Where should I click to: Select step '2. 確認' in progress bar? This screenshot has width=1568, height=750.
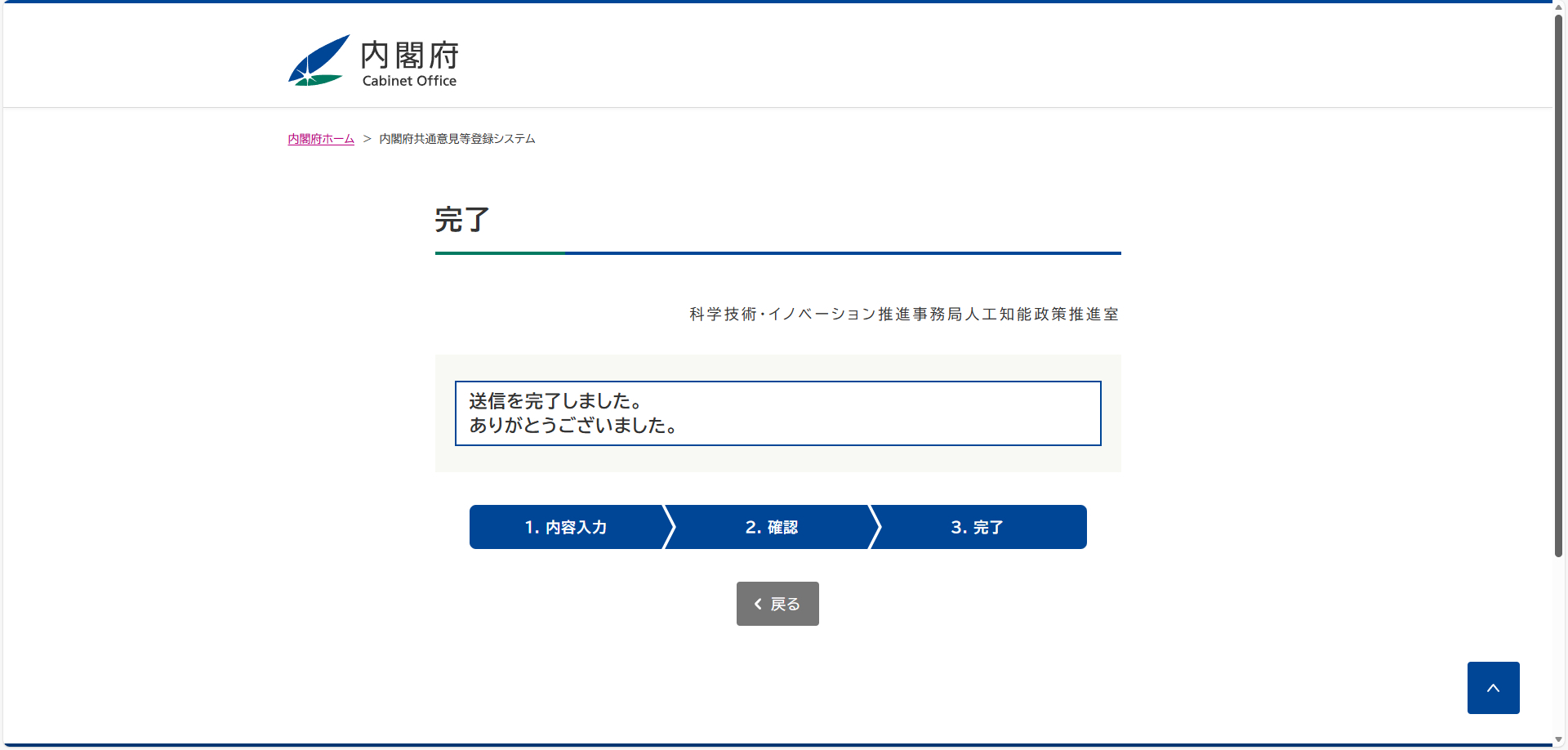[x=771, y=528]
